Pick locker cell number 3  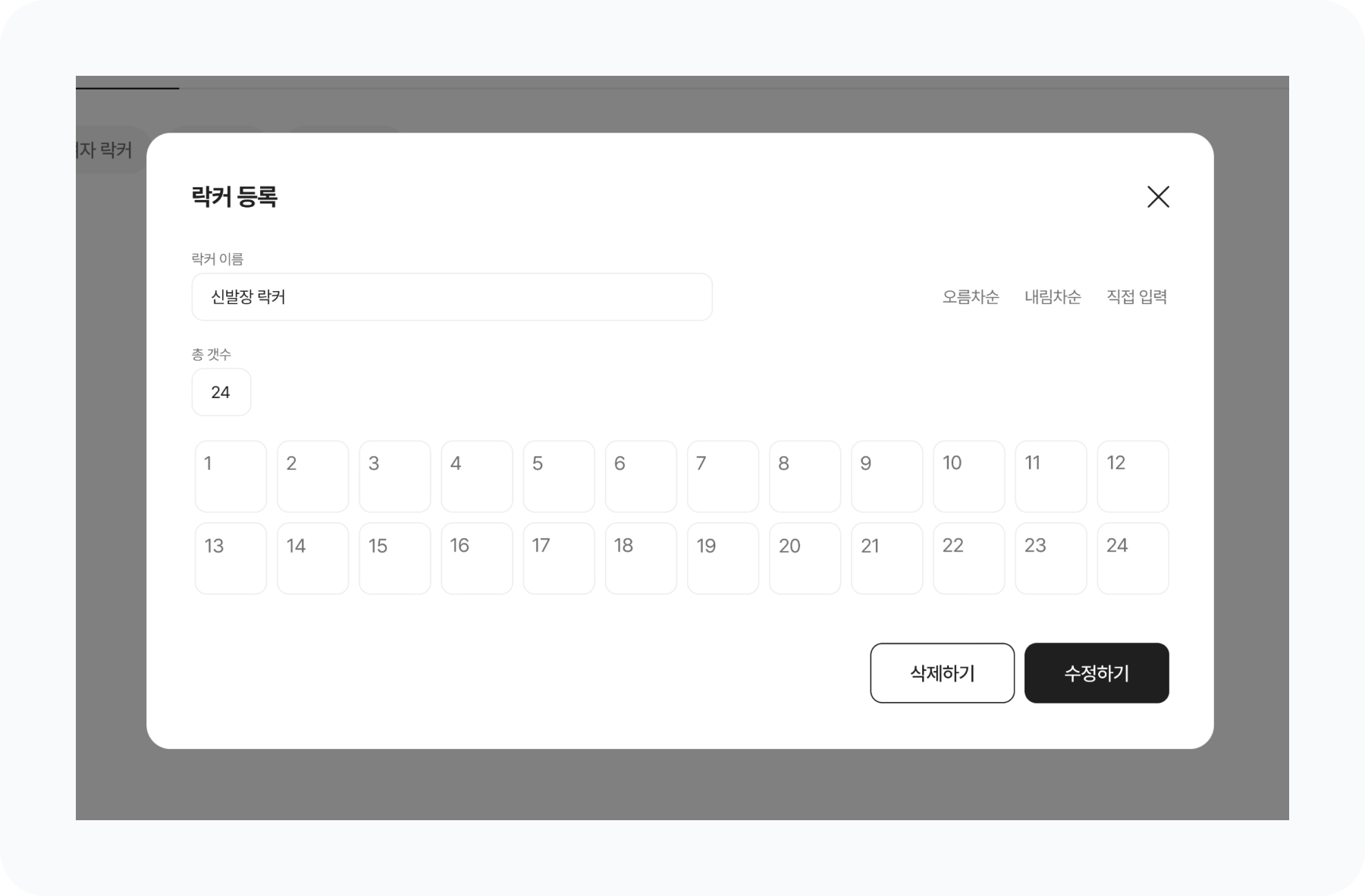tap(395, 477)
